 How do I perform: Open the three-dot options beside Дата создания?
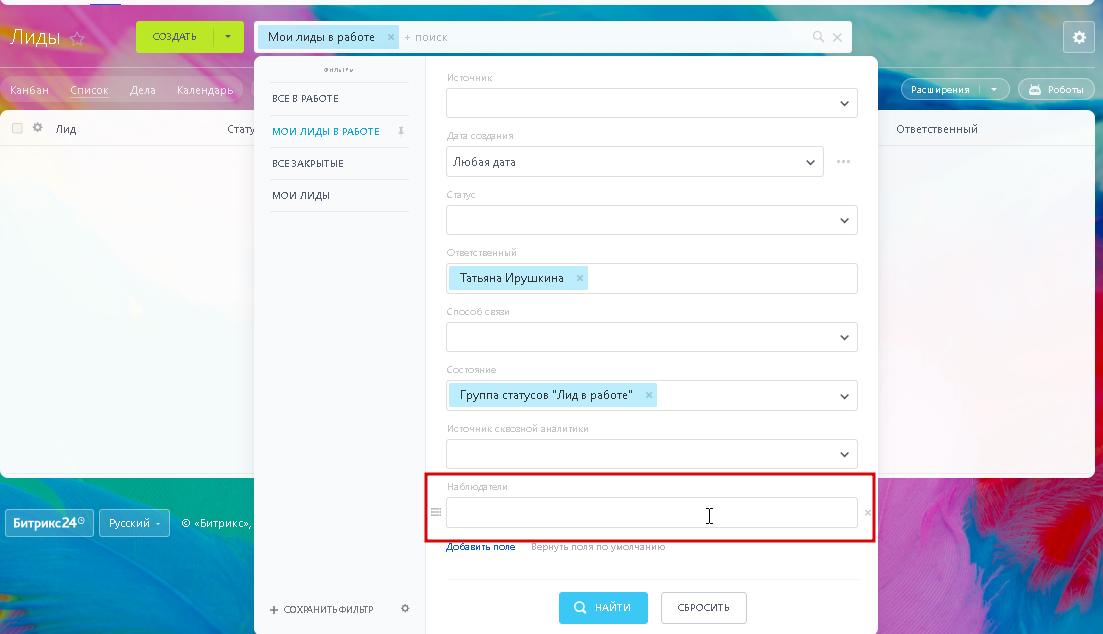(843, 162)
